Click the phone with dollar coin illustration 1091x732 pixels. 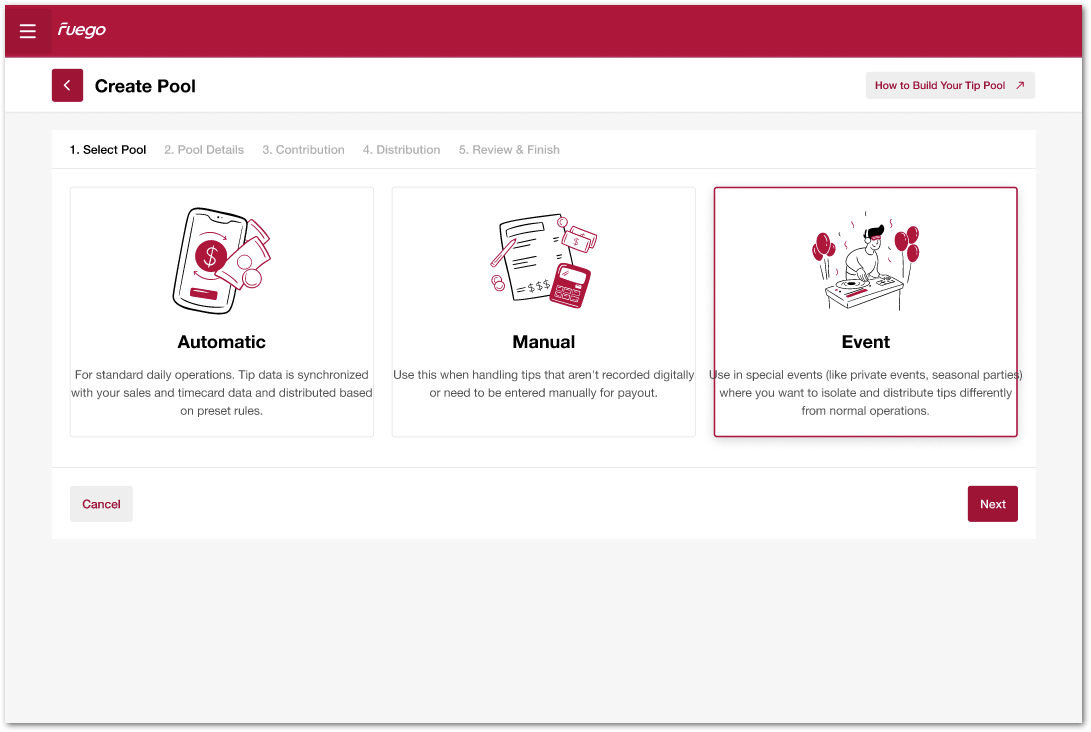click(x=221, y=261)
